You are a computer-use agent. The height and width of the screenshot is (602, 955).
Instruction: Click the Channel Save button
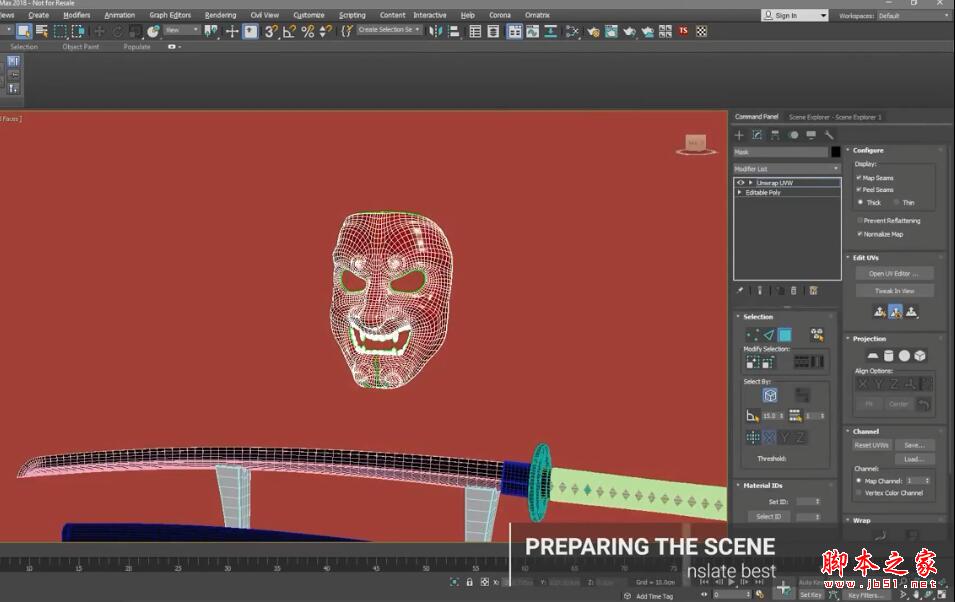914,445
